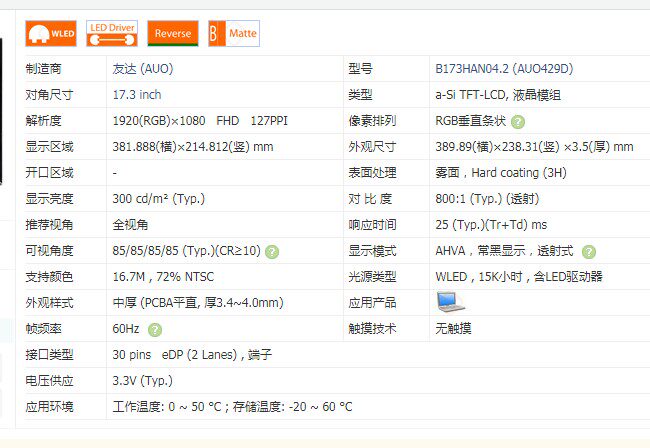Click the 显示模式 label
Screen dimensions: 650x448
tap(372, 251)
